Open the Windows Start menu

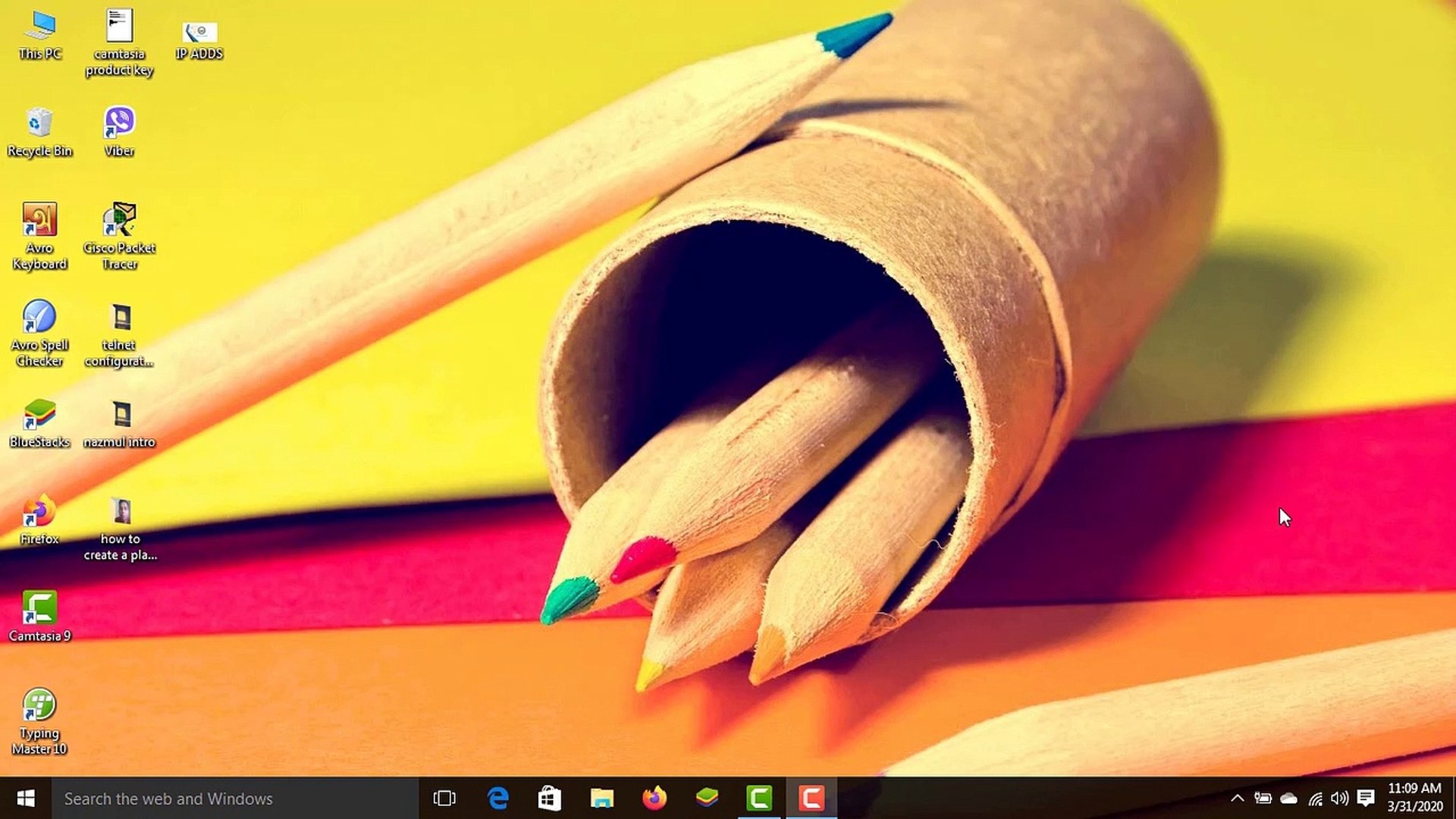(x=25, y=798)
